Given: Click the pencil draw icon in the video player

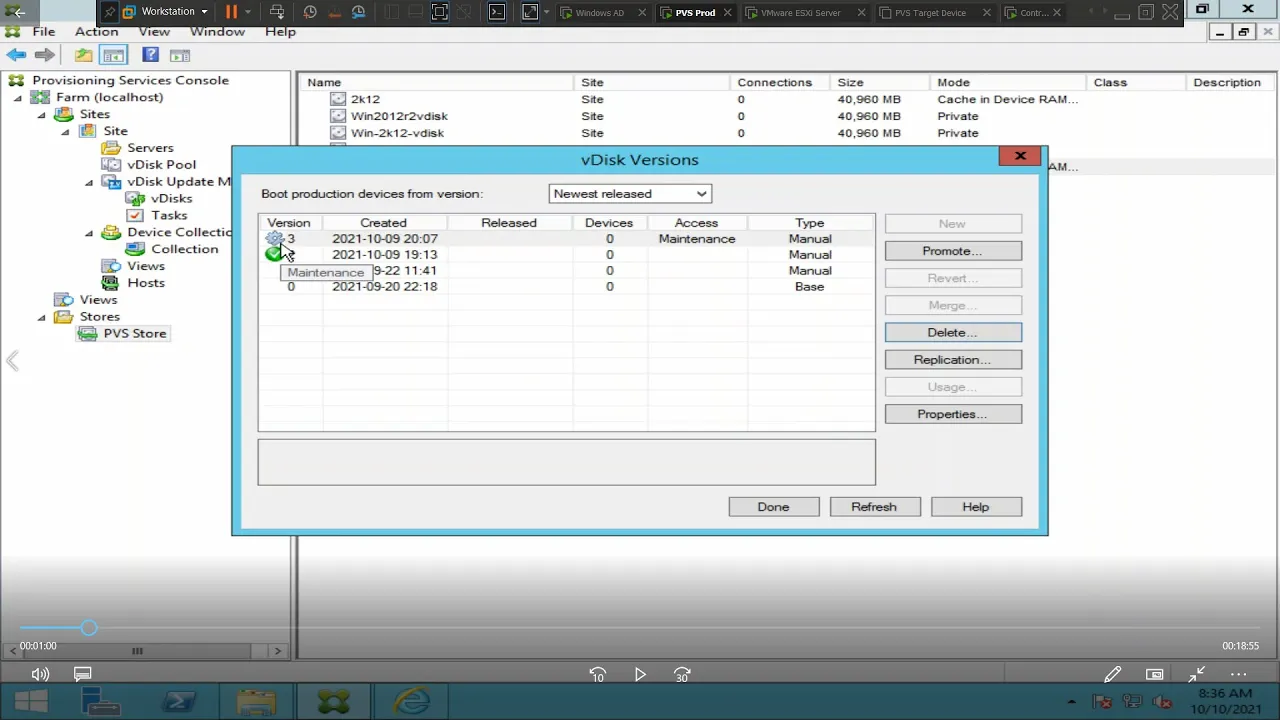Looking at the screenshot, I should click(1112, 675).
